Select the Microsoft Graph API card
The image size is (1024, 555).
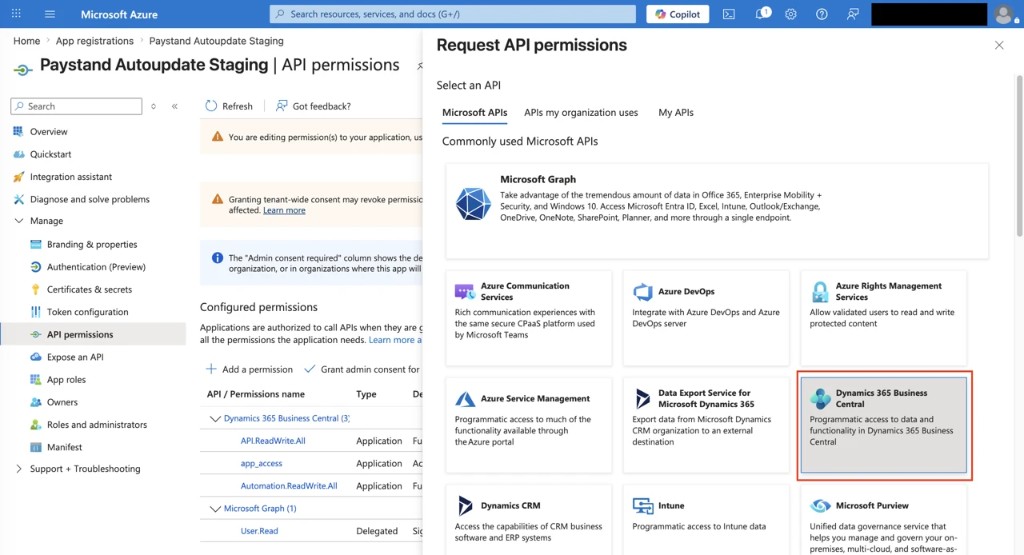coord(717,210)
